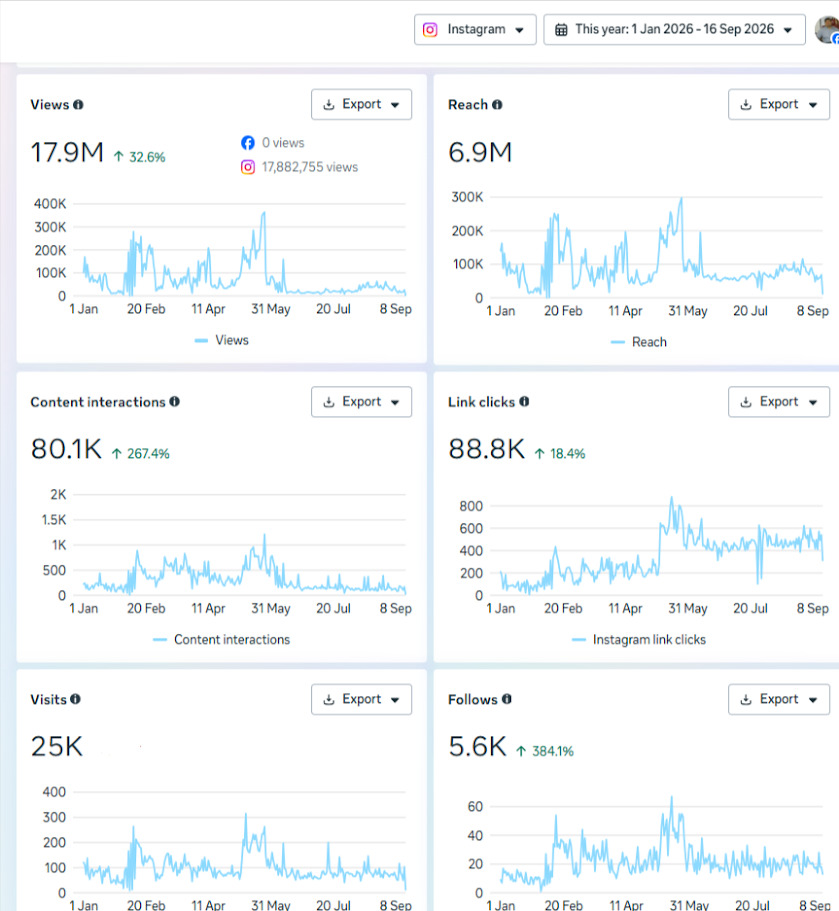
Task: Click the download icon in Reach Export
Action: coord(746,105)
